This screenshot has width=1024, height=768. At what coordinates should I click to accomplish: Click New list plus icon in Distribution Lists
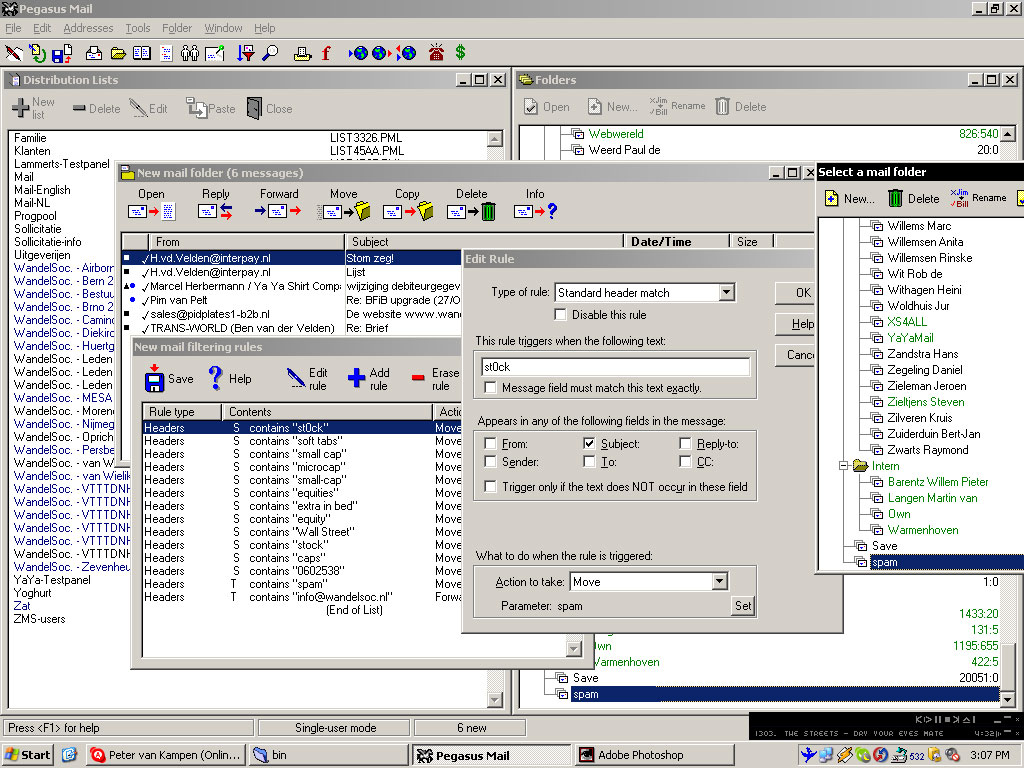[x=21, y=107]
